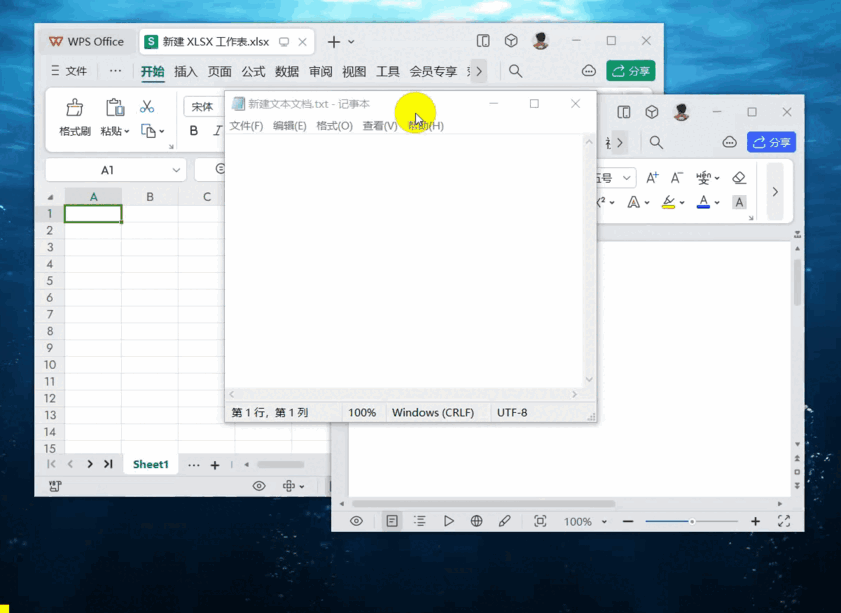Toggle Writer reading play mode

tap(448, 521)
